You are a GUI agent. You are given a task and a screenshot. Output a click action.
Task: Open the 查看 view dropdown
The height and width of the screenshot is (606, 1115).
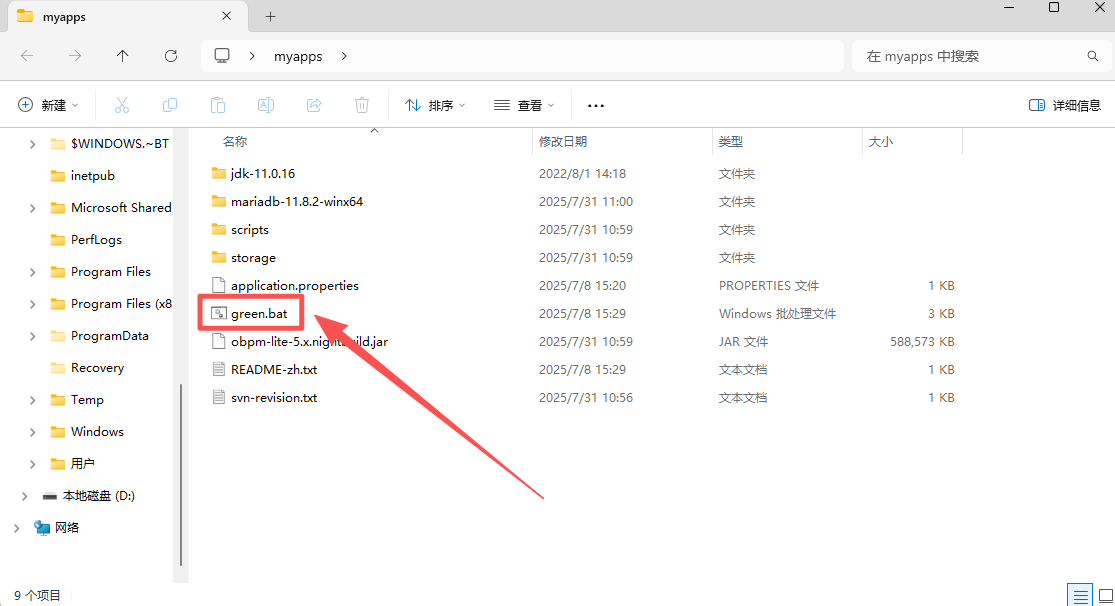point(523,105)
